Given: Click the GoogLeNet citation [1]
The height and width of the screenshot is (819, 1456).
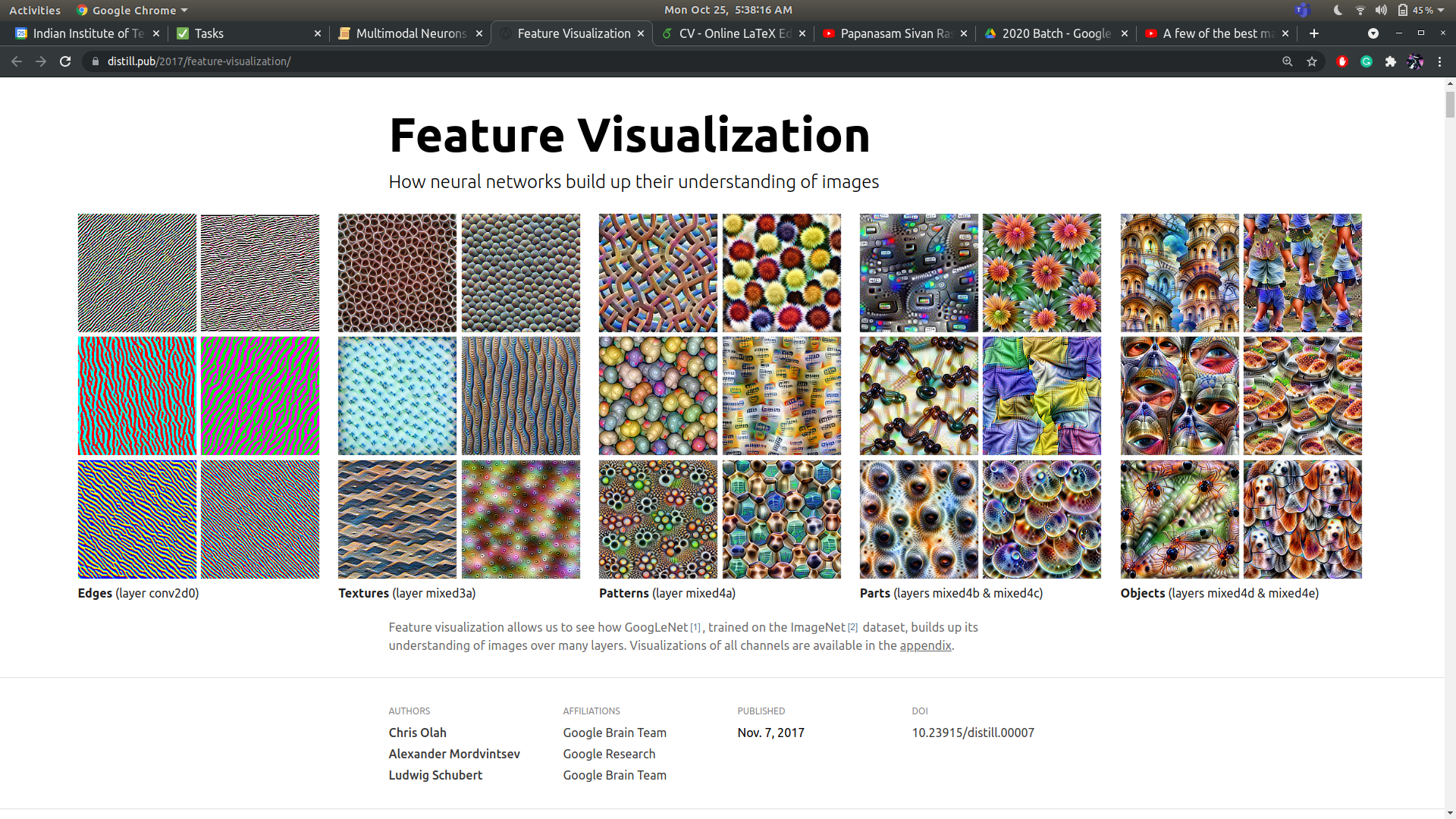Looking at the screenshot, I should [x=695, y=628].
